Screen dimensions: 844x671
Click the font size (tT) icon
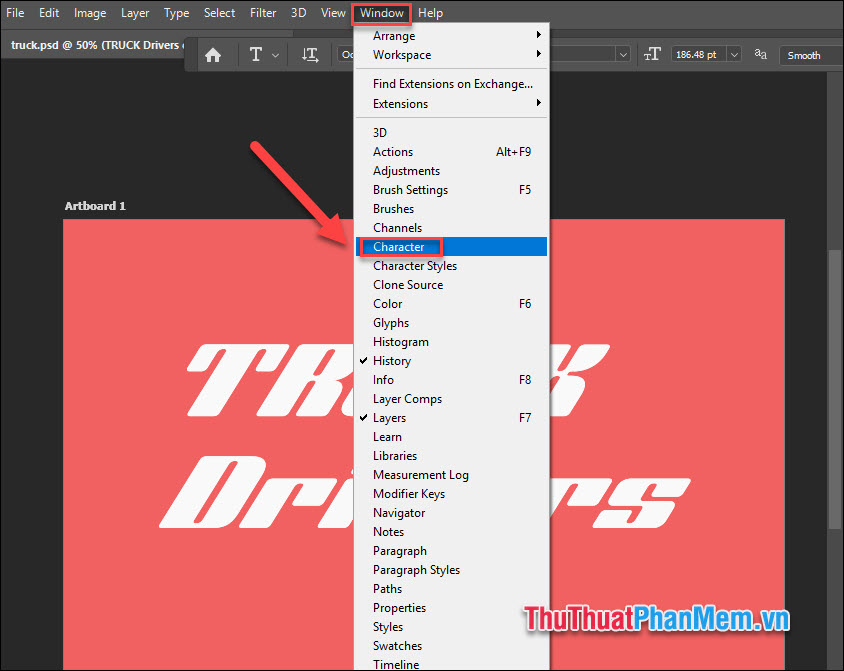click(652, 55)
